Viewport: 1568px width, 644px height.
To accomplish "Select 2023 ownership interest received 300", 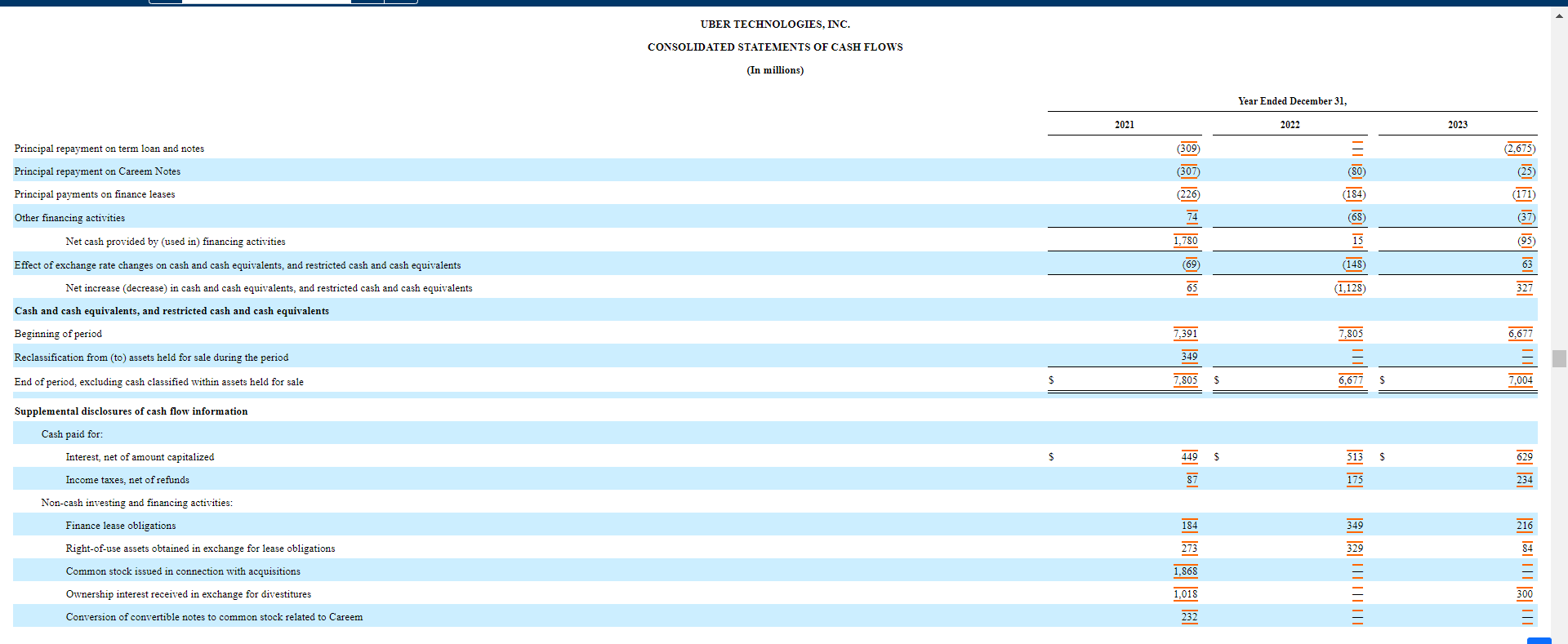I will (x=1525, y=594).
